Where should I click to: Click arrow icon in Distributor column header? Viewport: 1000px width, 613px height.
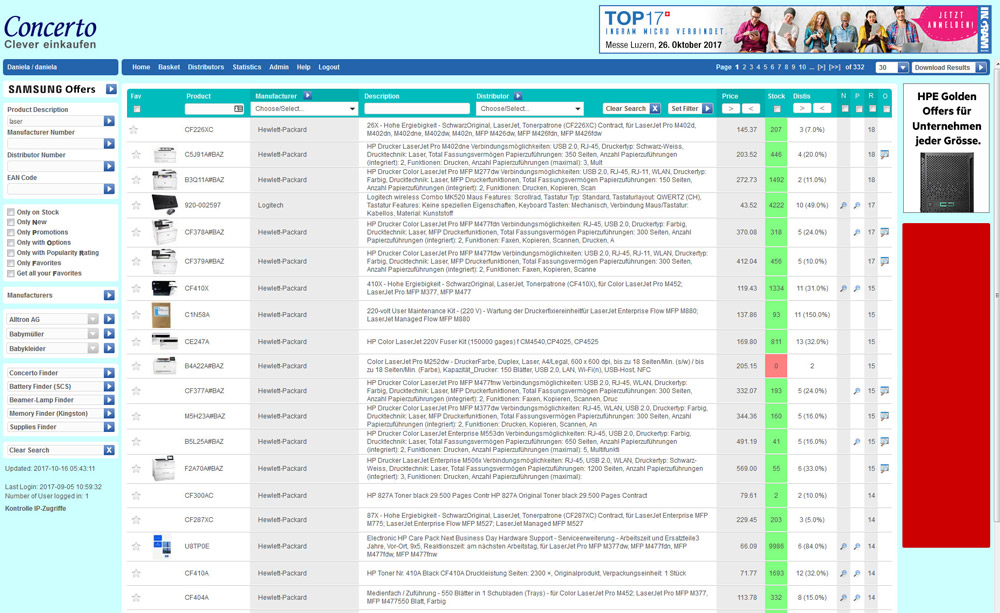(518, 96)
